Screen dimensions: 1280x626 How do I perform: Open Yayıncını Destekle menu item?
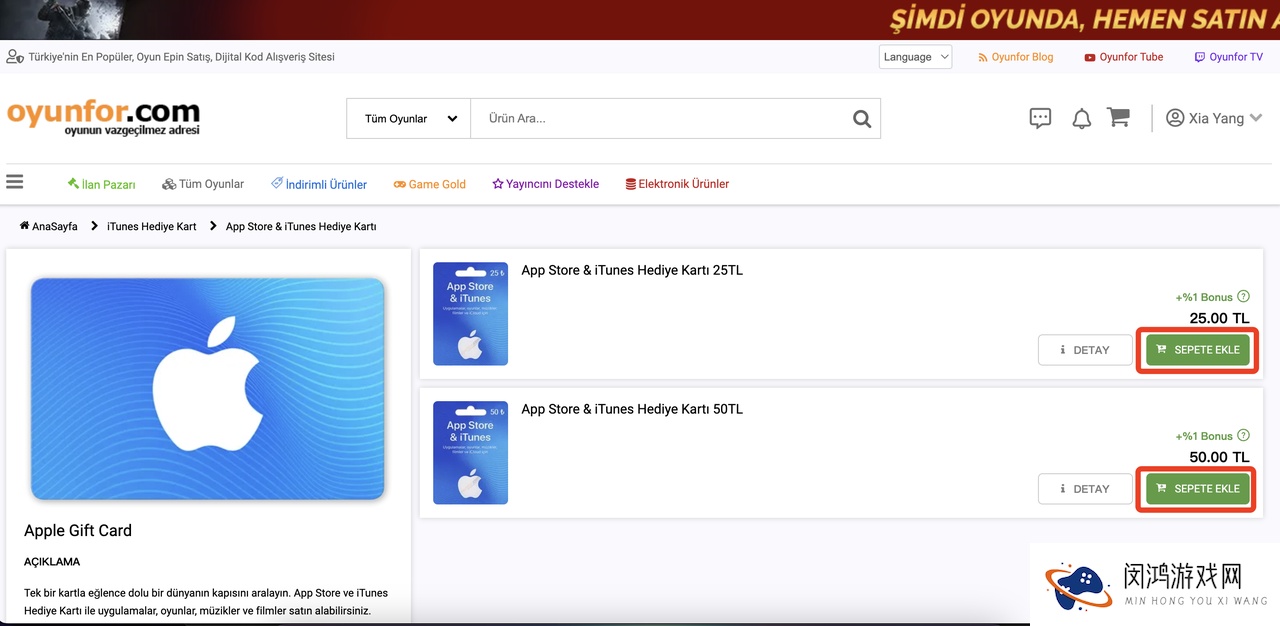click(546, 184)
